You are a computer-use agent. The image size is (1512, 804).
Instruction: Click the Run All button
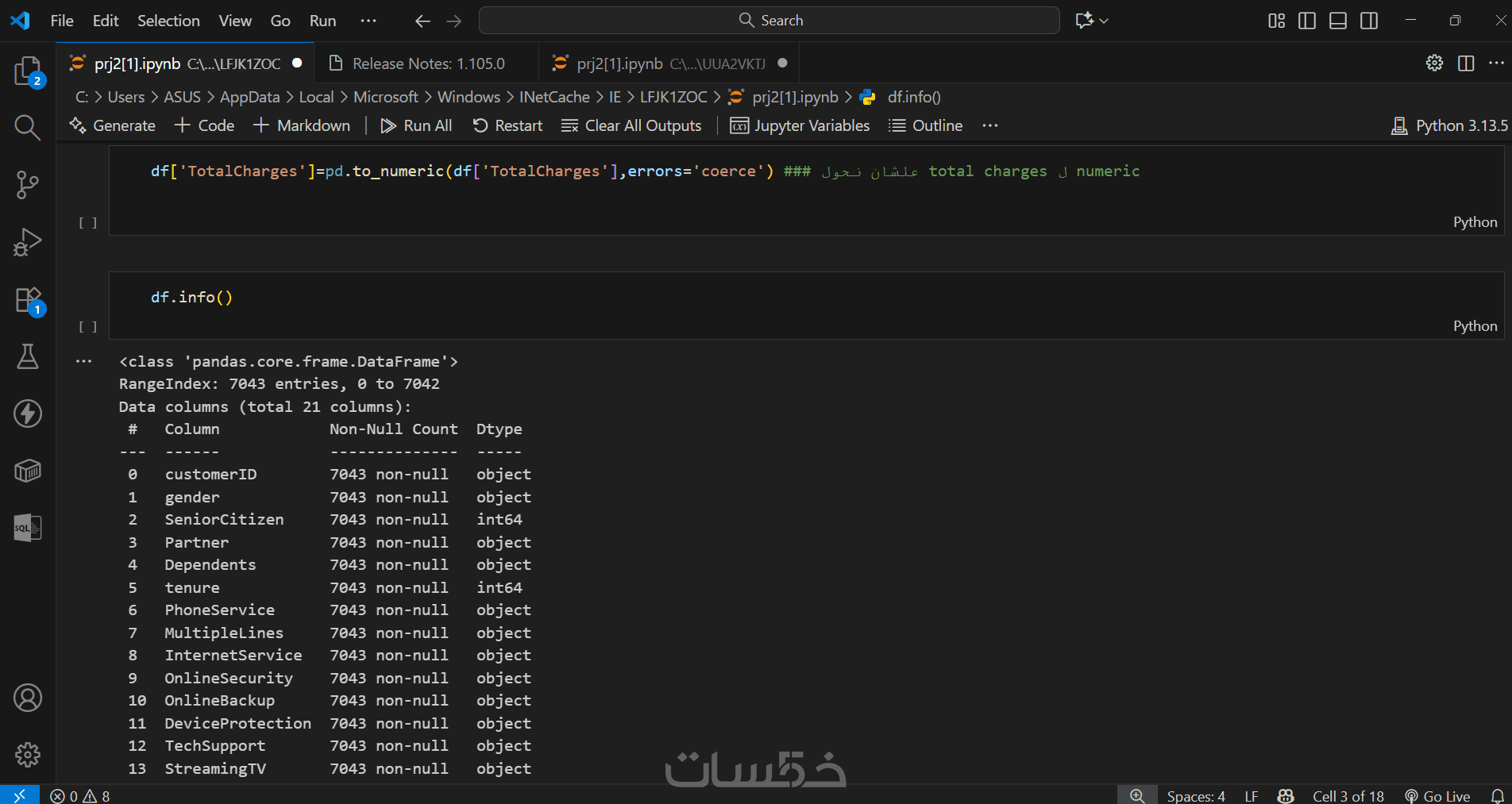coord(416,125)
